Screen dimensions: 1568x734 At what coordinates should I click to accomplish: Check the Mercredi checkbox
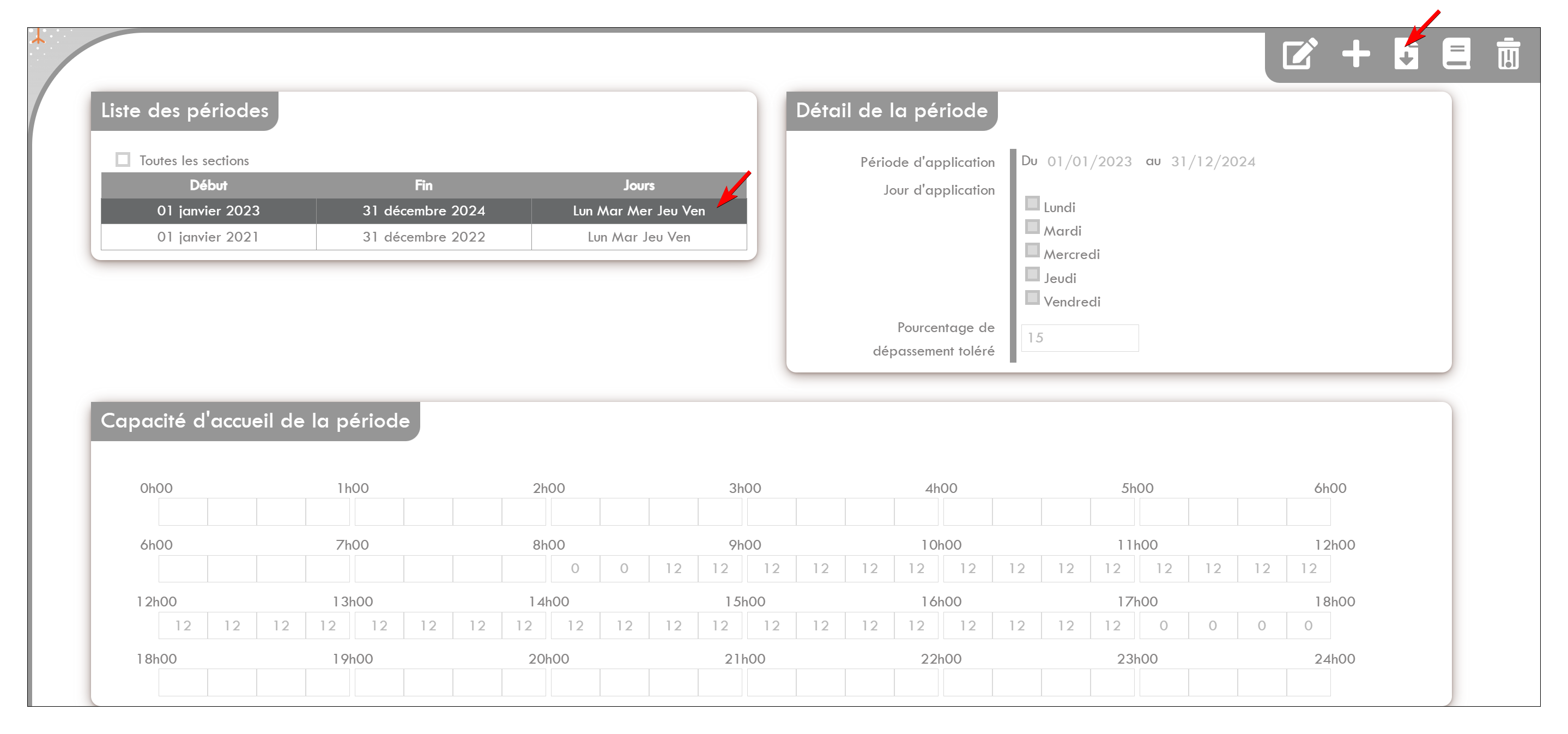(1032, 250)
